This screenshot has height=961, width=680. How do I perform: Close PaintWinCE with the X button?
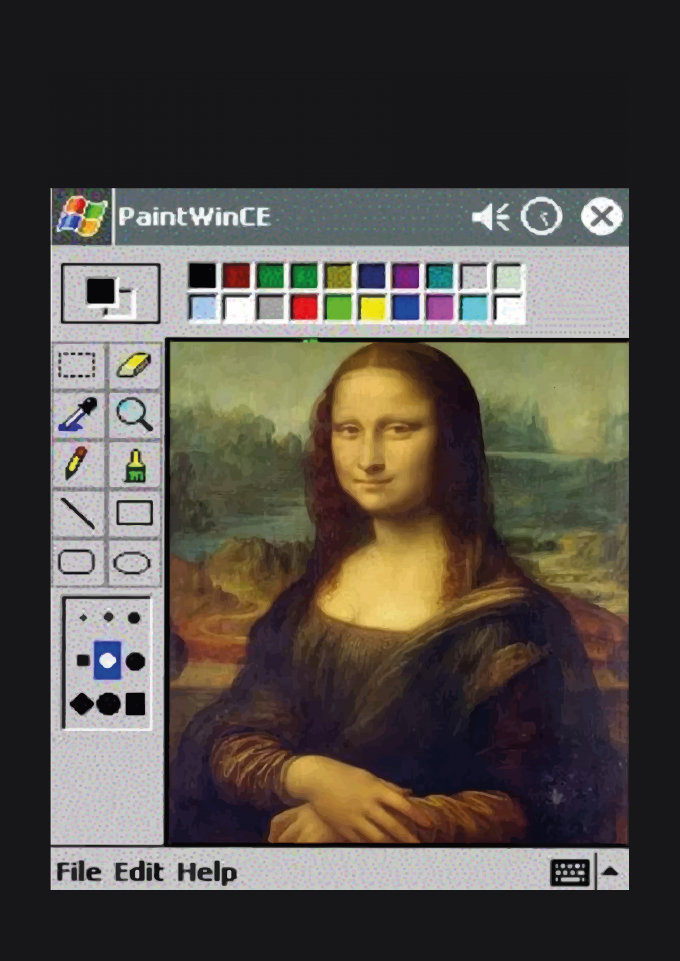pos(602,216)
